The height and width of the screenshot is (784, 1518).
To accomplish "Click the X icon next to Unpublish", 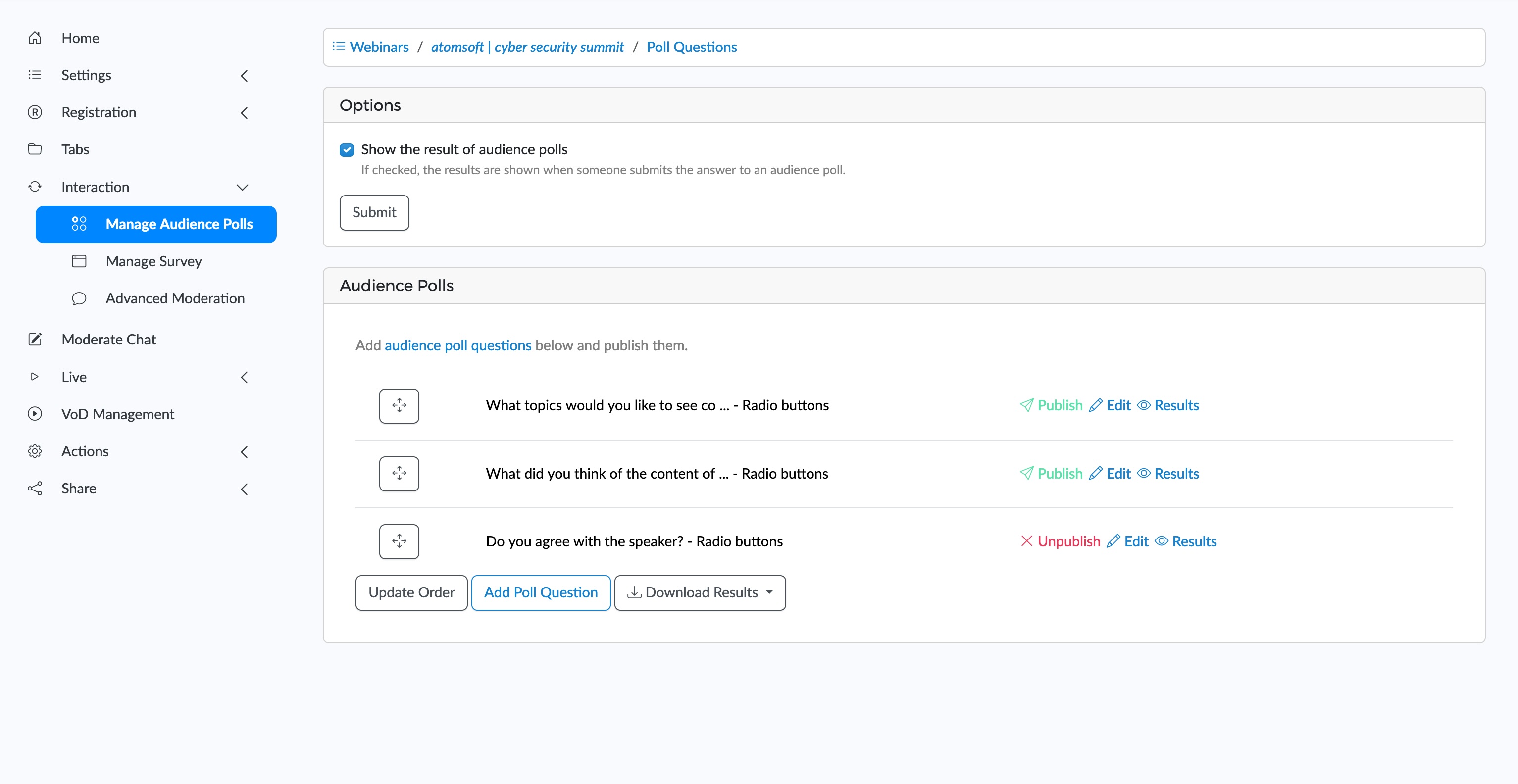I will (x=1026, y=541).
